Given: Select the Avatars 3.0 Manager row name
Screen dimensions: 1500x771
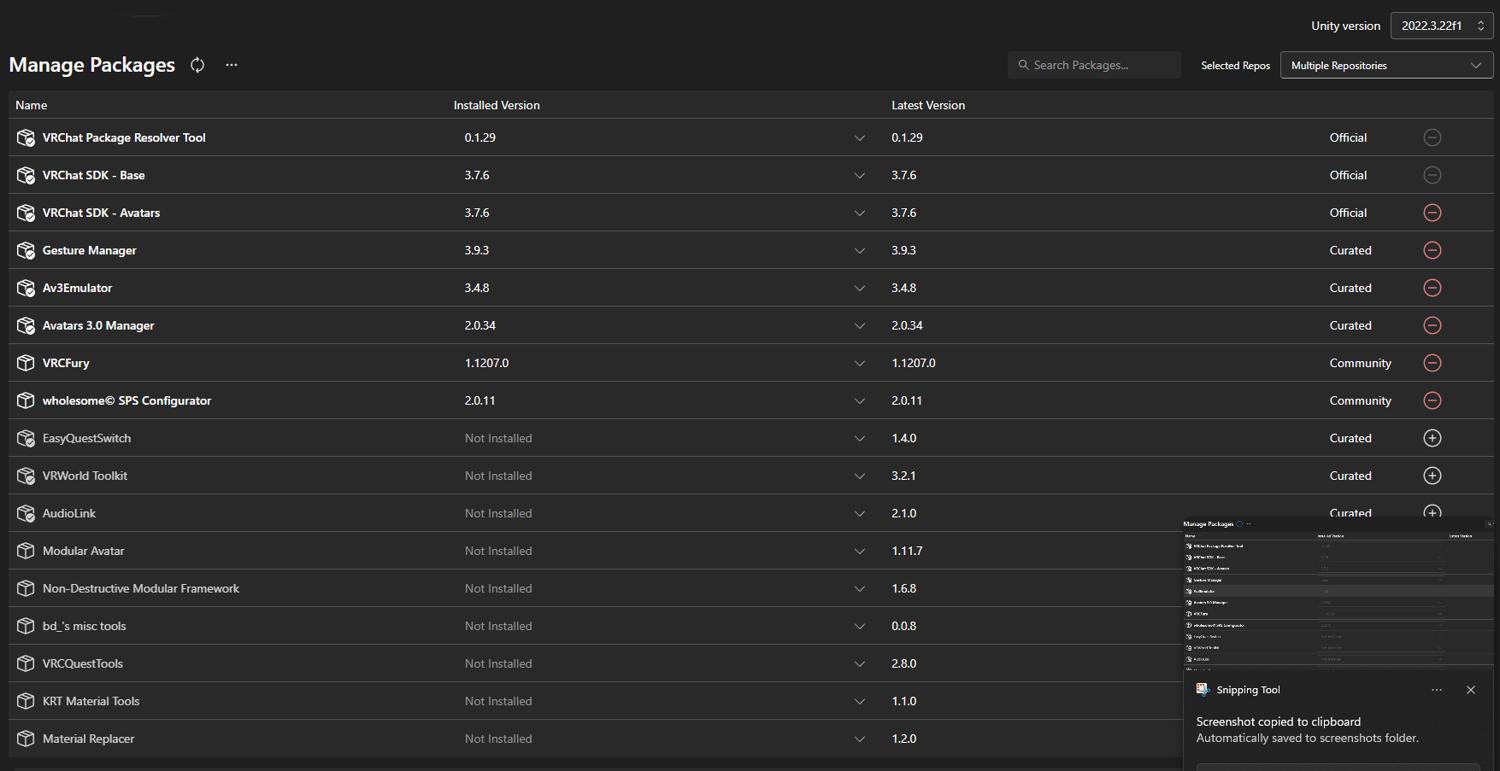Looking at the screenshot, I should (x=98, y=326).
